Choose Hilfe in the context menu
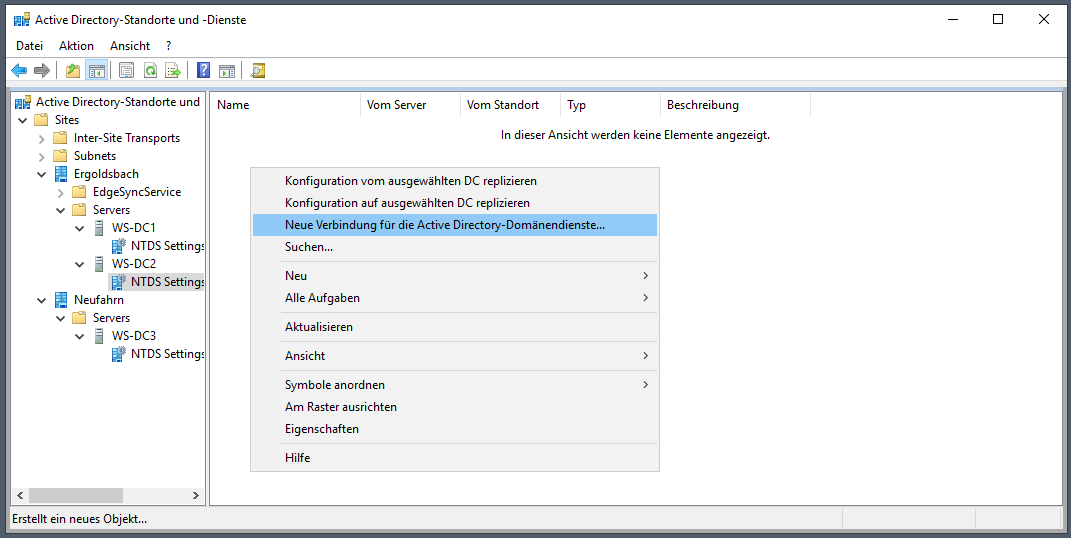 (x=455, y=457)
